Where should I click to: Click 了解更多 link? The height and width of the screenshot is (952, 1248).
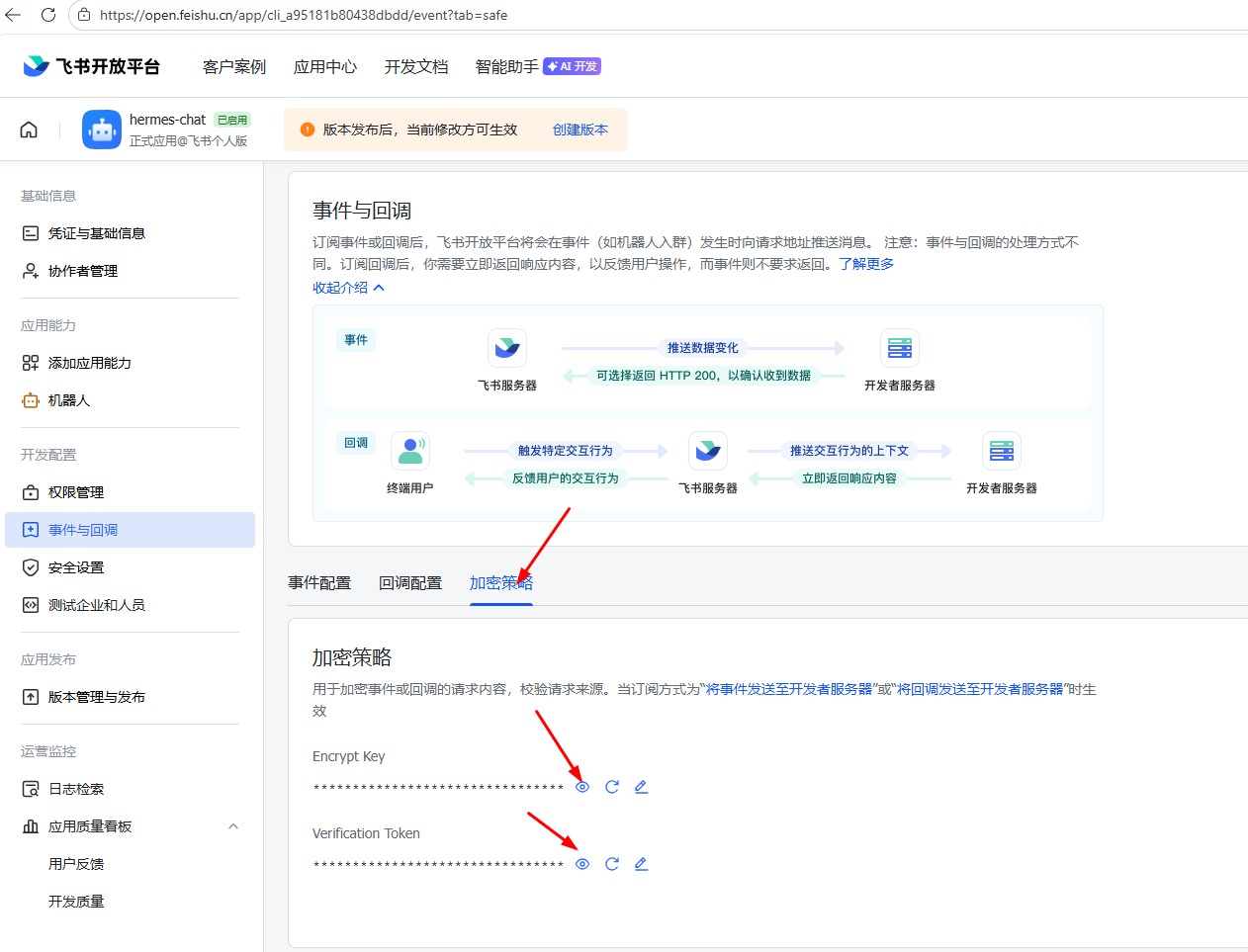[x=866, y=264]
